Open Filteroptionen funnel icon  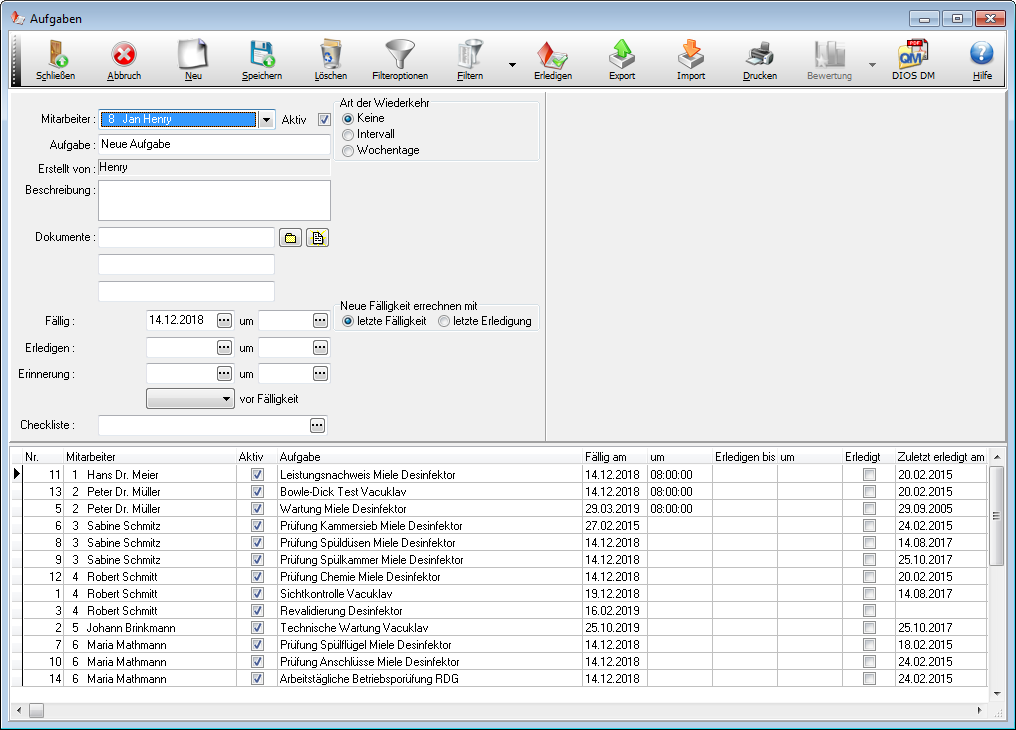click(x=400, y=55)
